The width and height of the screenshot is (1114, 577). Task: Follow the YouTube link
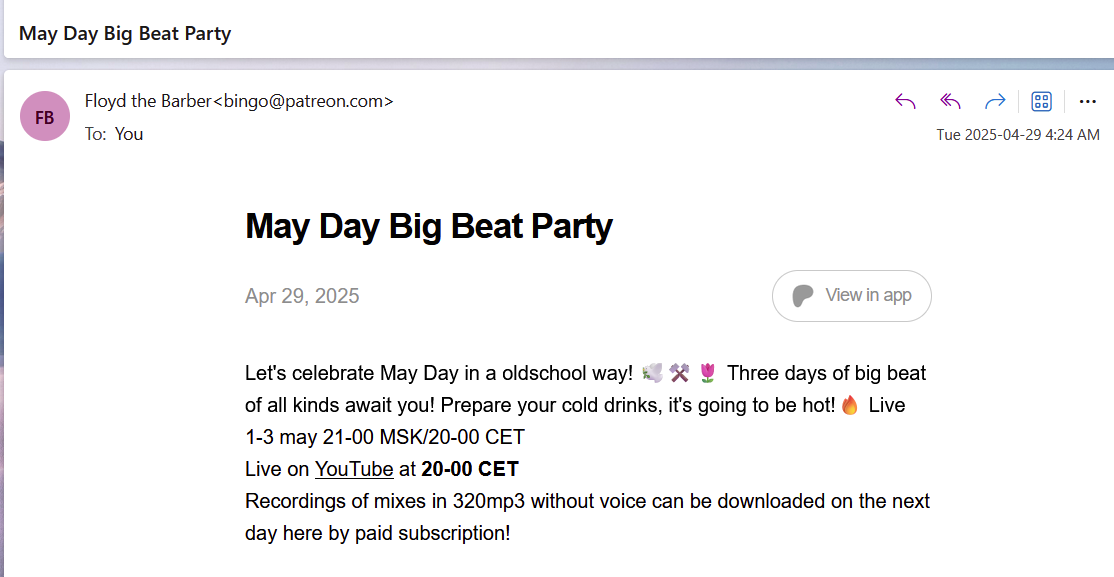tap(354, 469)
